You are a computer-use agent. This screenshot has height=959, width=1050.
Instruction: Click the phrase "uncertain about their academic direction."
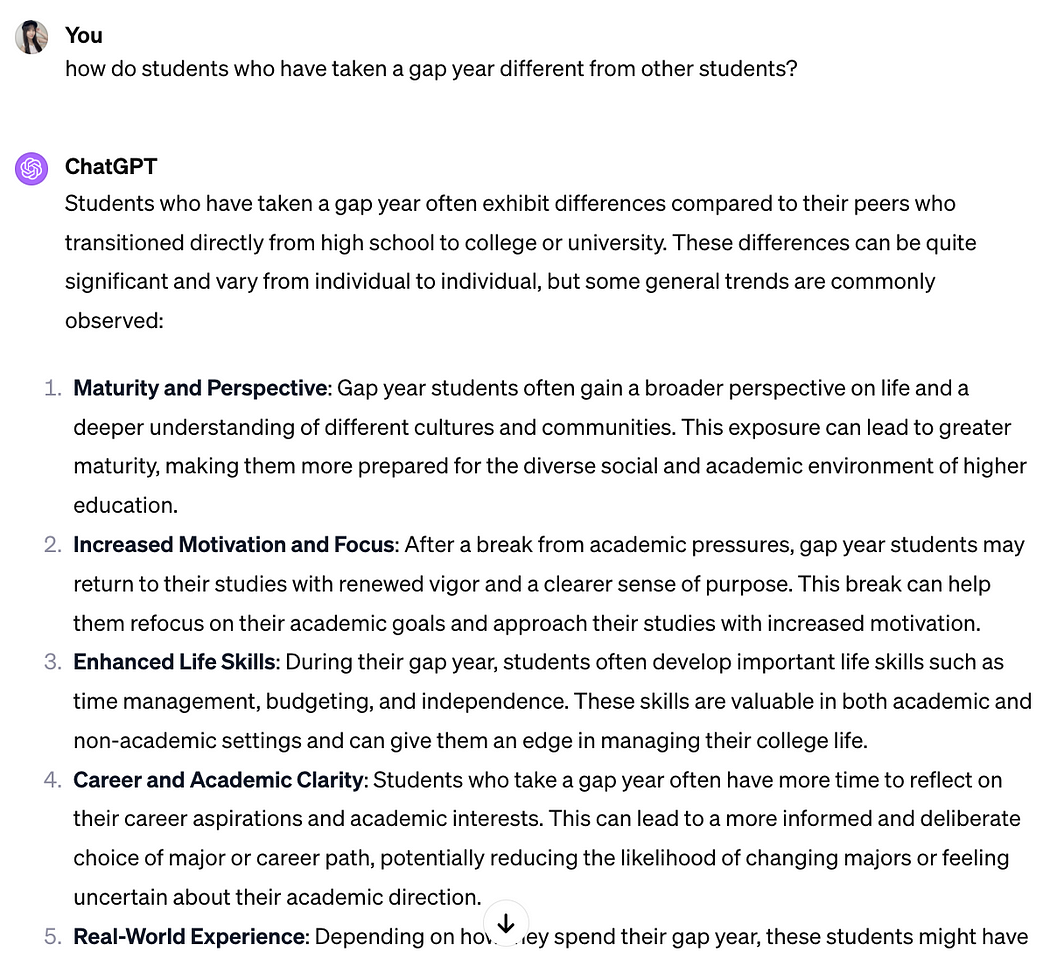(277, 897)
